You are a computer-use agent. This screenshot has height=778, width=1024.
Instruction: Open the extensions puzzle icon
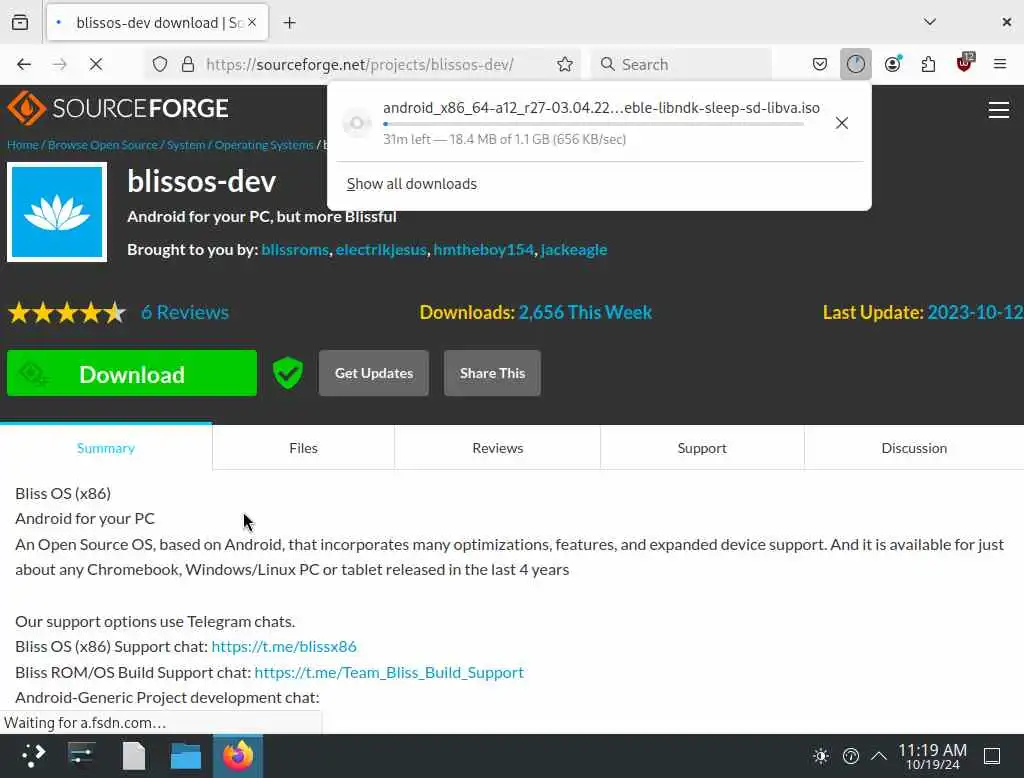pos(928,64)
